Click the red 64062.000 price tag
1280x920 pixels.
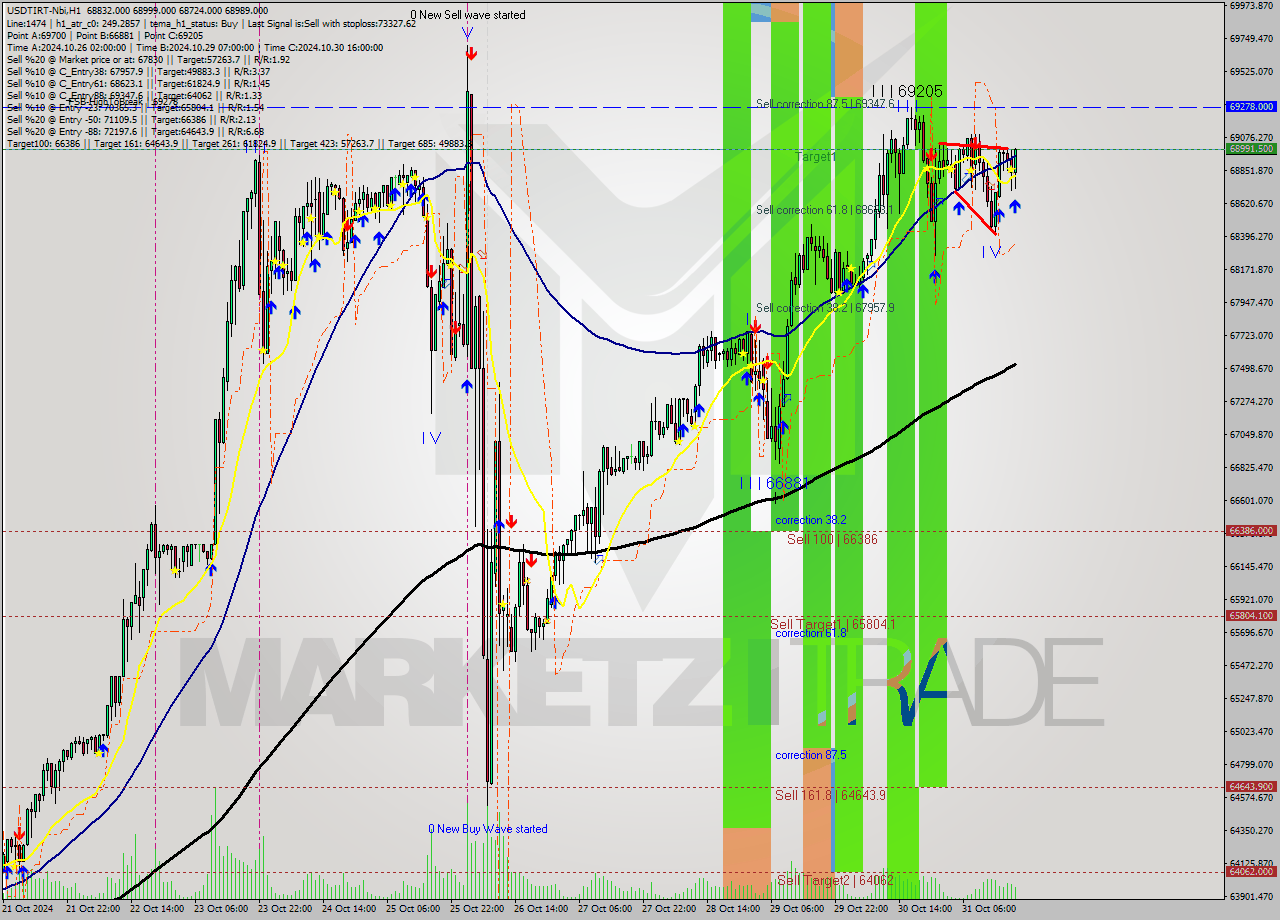tap(1251, 871)
